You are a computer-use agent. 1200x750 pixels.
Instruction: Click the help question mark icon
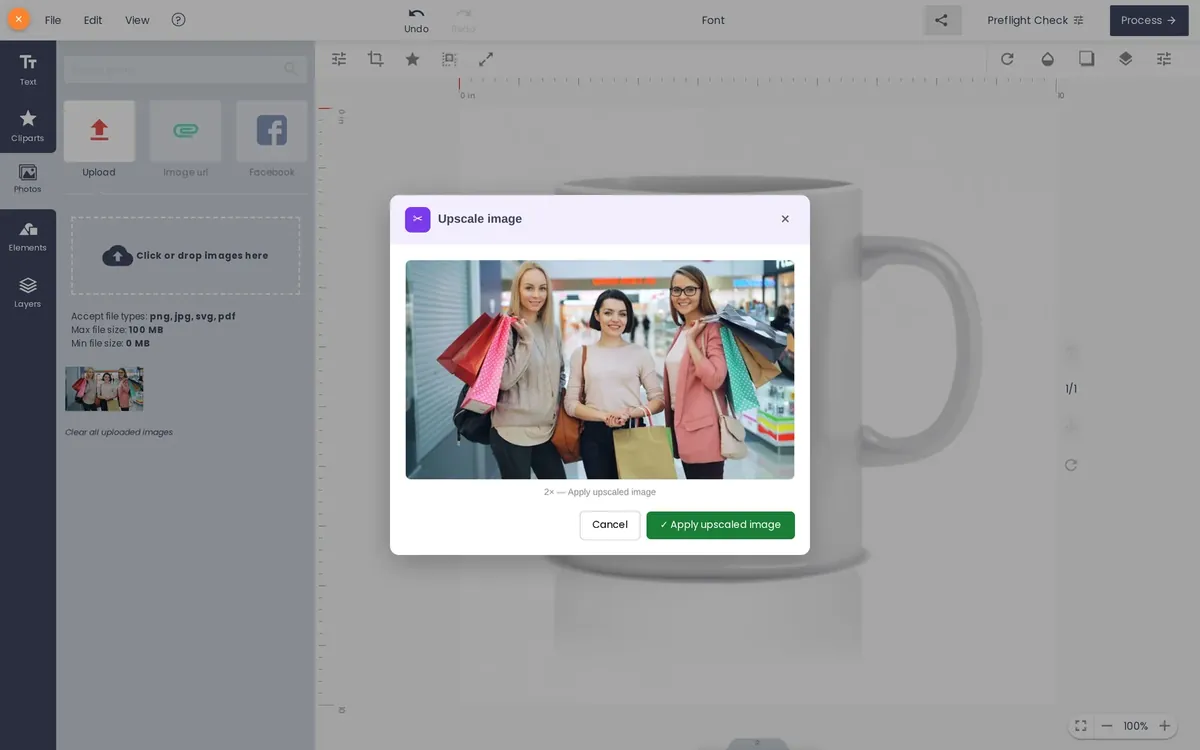pyautogui.click(x=178, y=19)
